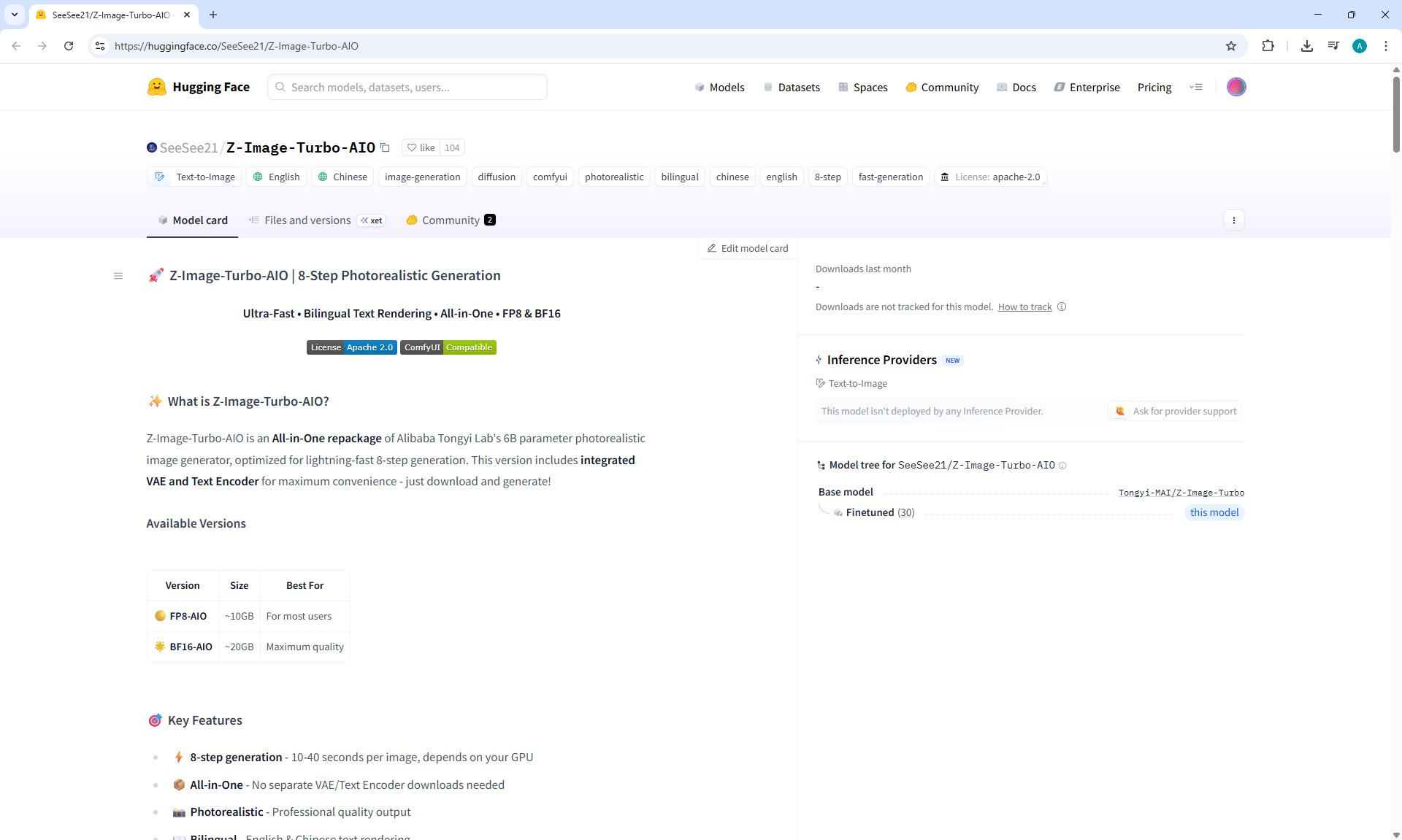The image size is (1402, 840).
Task: Bookmark page with star icon
Action: pos(1231,46)
